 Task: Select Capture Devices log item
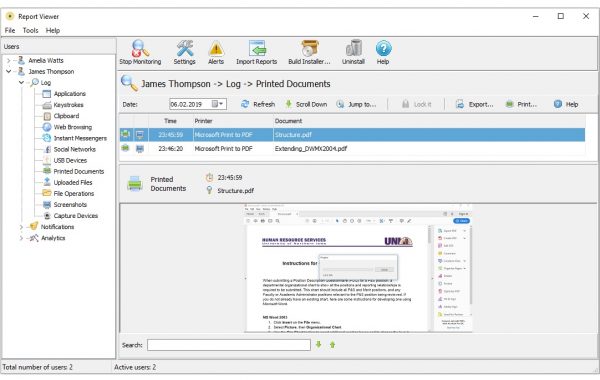click(76, 216)
